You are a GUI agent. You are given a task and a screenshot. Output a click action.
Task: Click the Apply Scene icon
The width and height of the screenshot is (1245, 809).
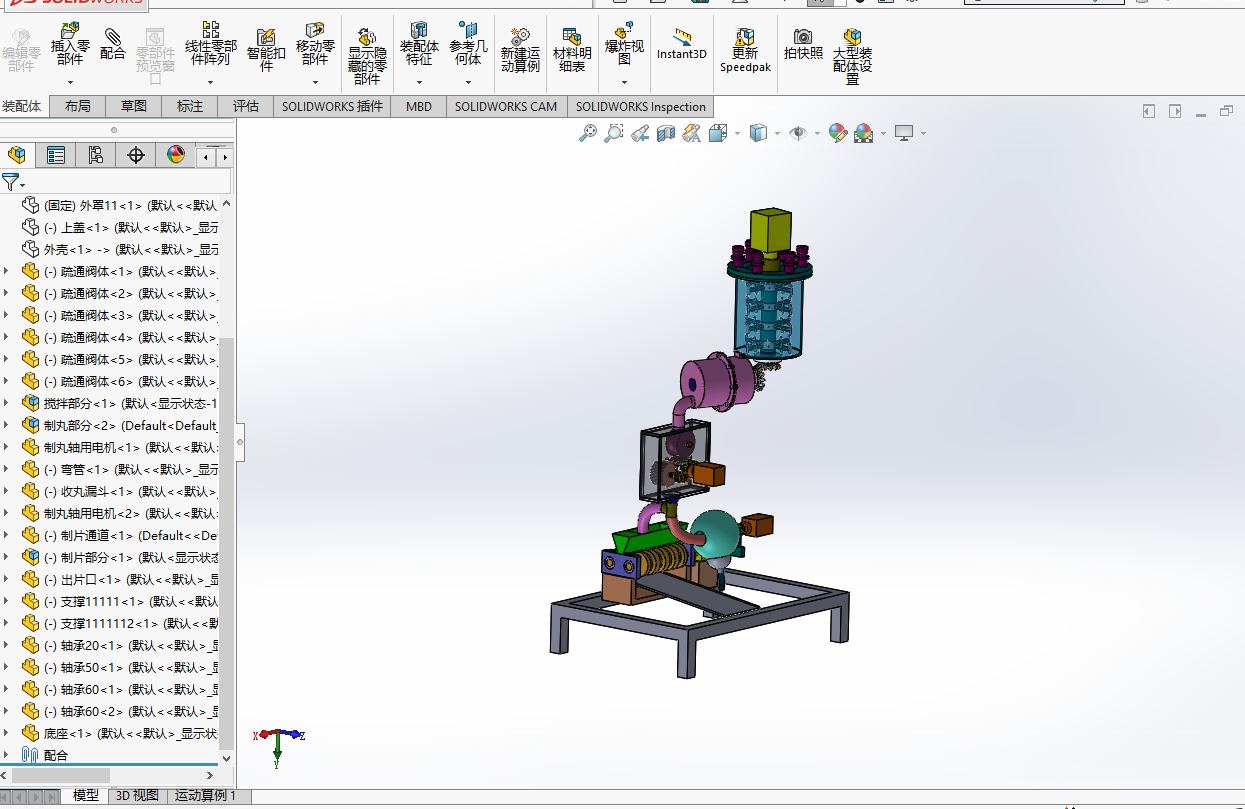click(x=864, y=132)
